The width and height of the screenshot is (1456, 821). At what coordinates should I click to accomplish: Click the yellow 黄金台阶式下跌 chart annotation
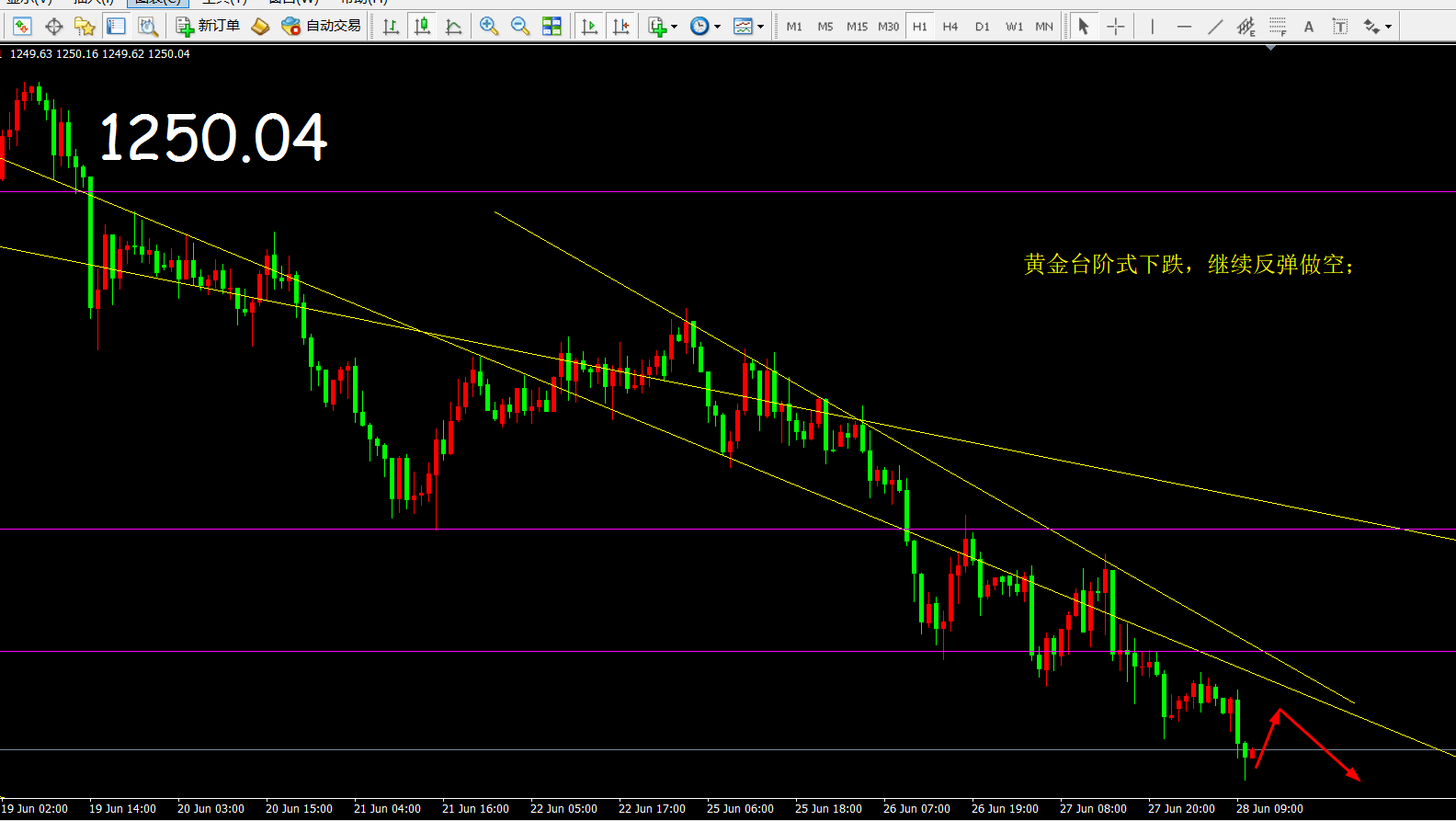pyautogui.click(x=1189, y=265)
